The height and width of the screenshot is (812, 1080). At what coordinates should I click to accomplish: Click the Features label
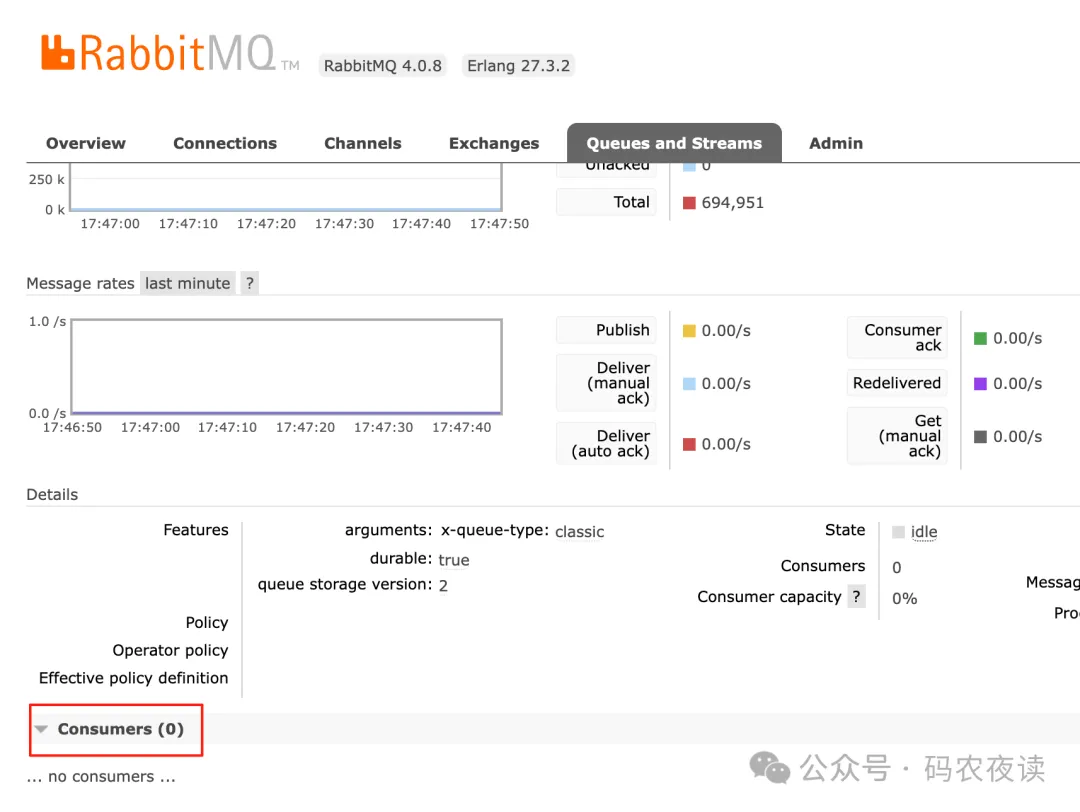pos(196,530)
